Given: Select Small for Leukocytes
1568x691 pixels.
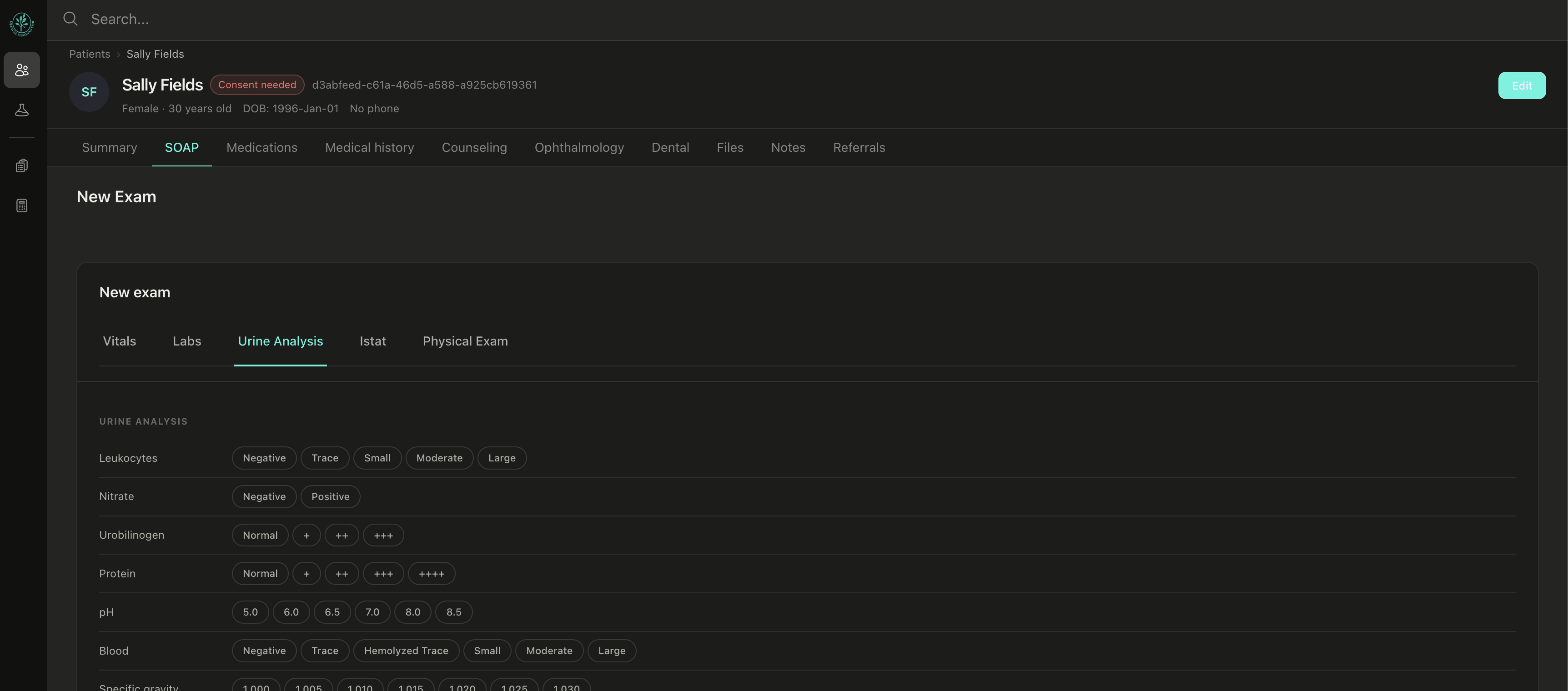Looking at the screenshot, I should (377, 458).
